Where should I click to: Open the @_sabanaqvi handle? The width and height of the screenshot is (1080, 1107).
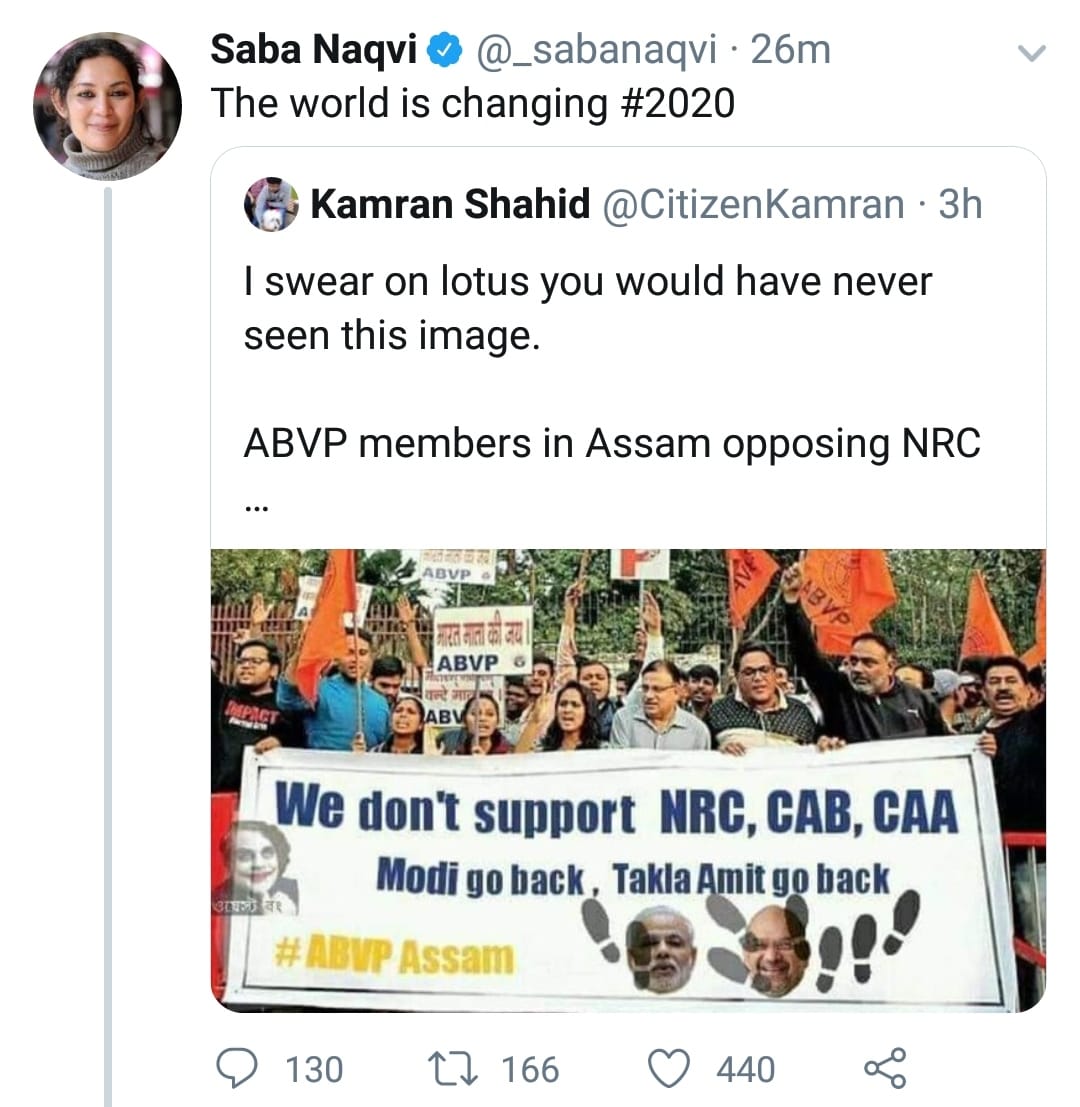tap(595, 50)
